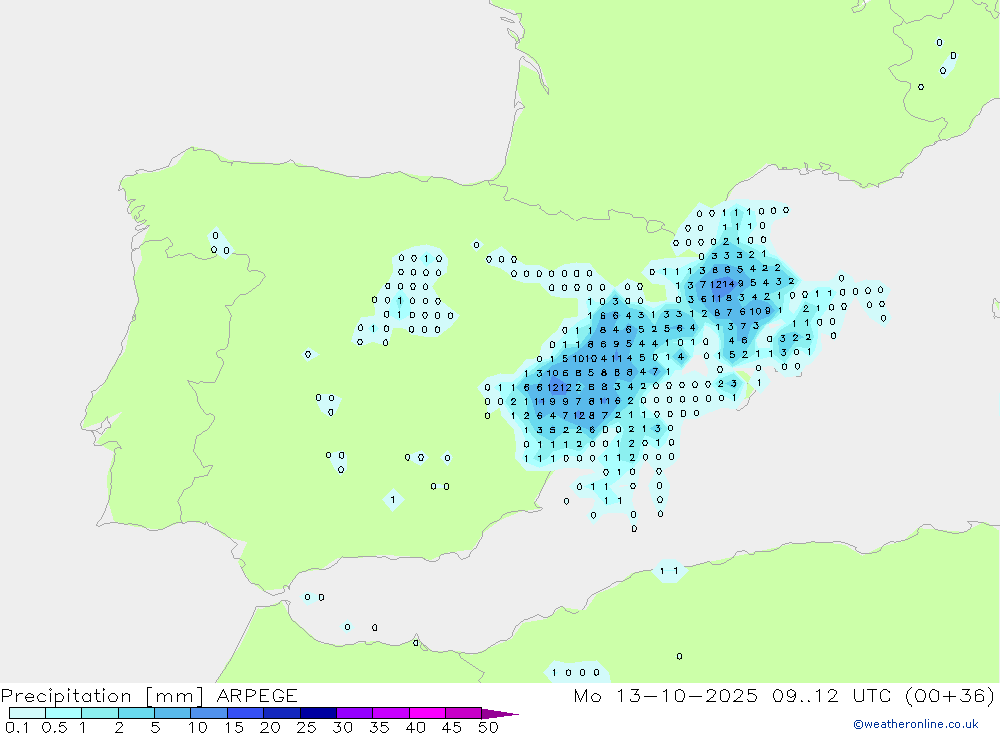Select the 35–40 mm purple legend band
The height and width of the screenshot is (733, 1000).
(390, 713)
